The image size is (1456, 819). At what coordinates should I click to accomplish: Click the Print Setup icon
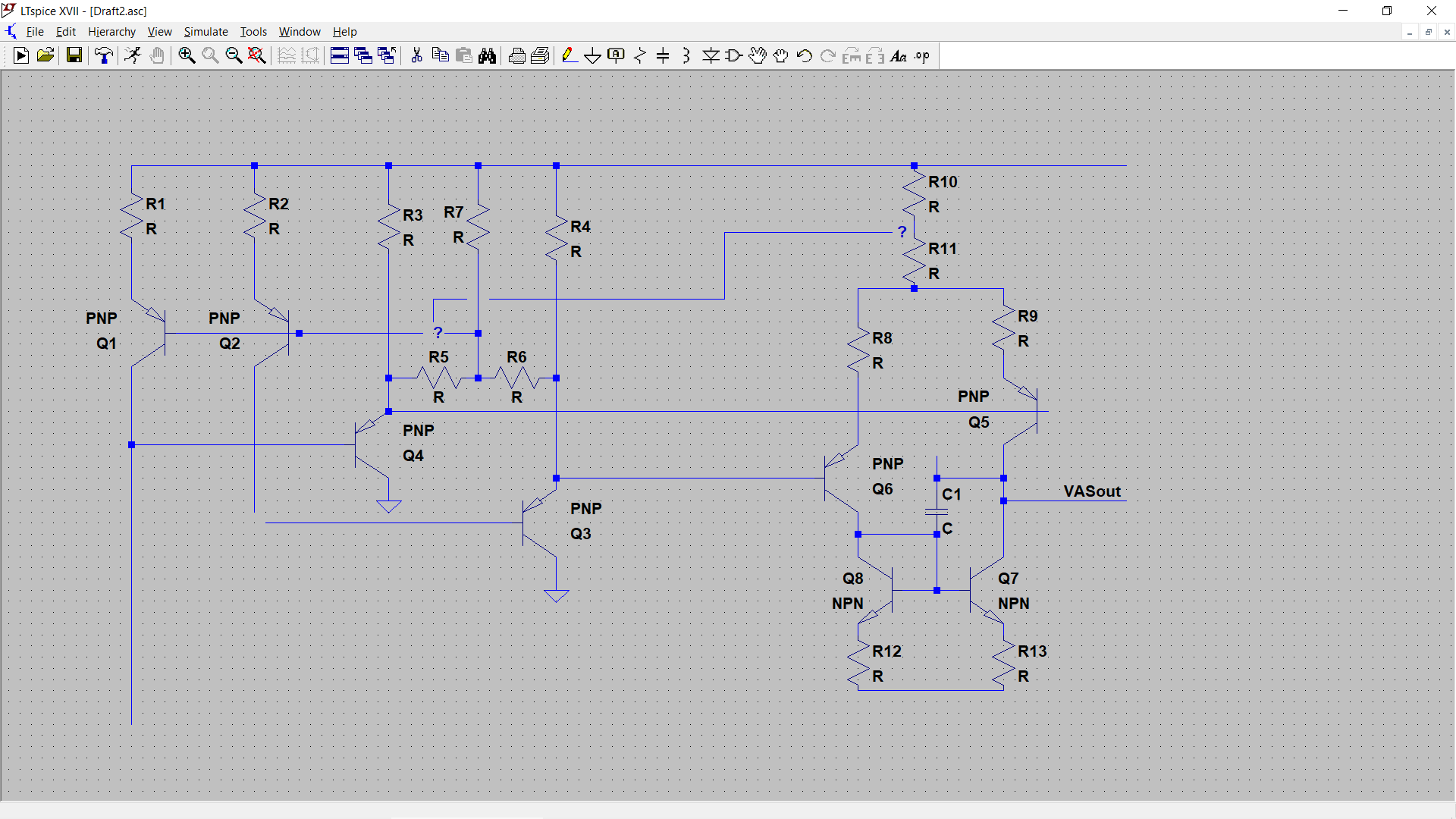coord(541,55)
